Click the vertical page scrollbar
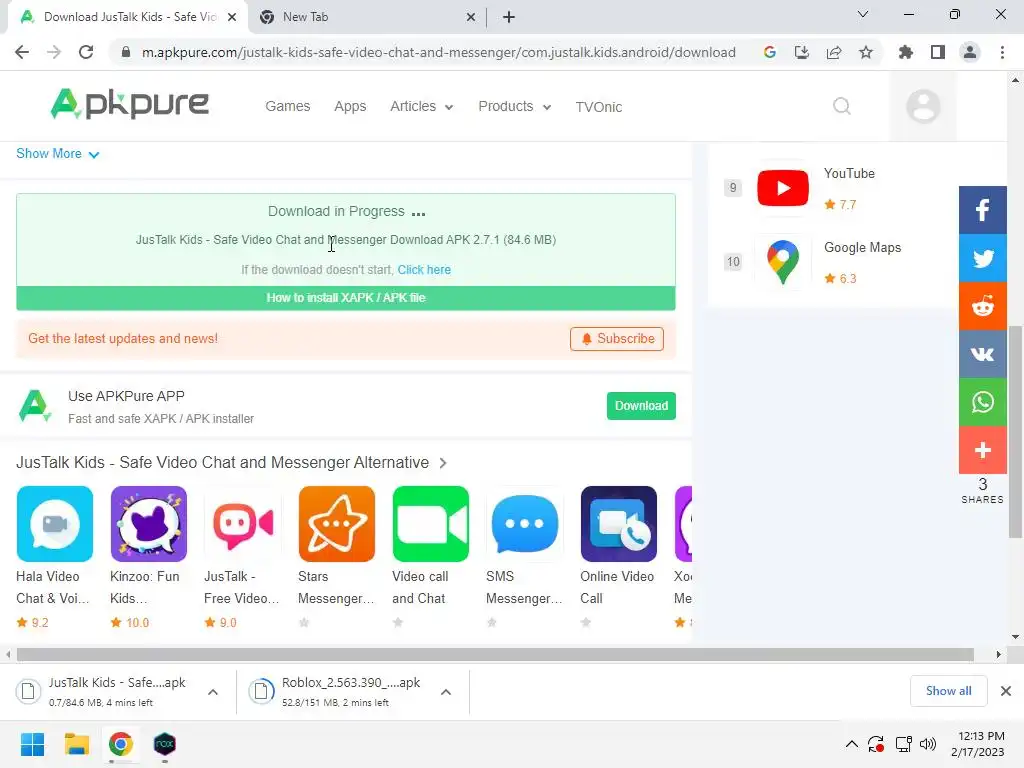This screenshot has height=768, width=1024. (1015, 431)
